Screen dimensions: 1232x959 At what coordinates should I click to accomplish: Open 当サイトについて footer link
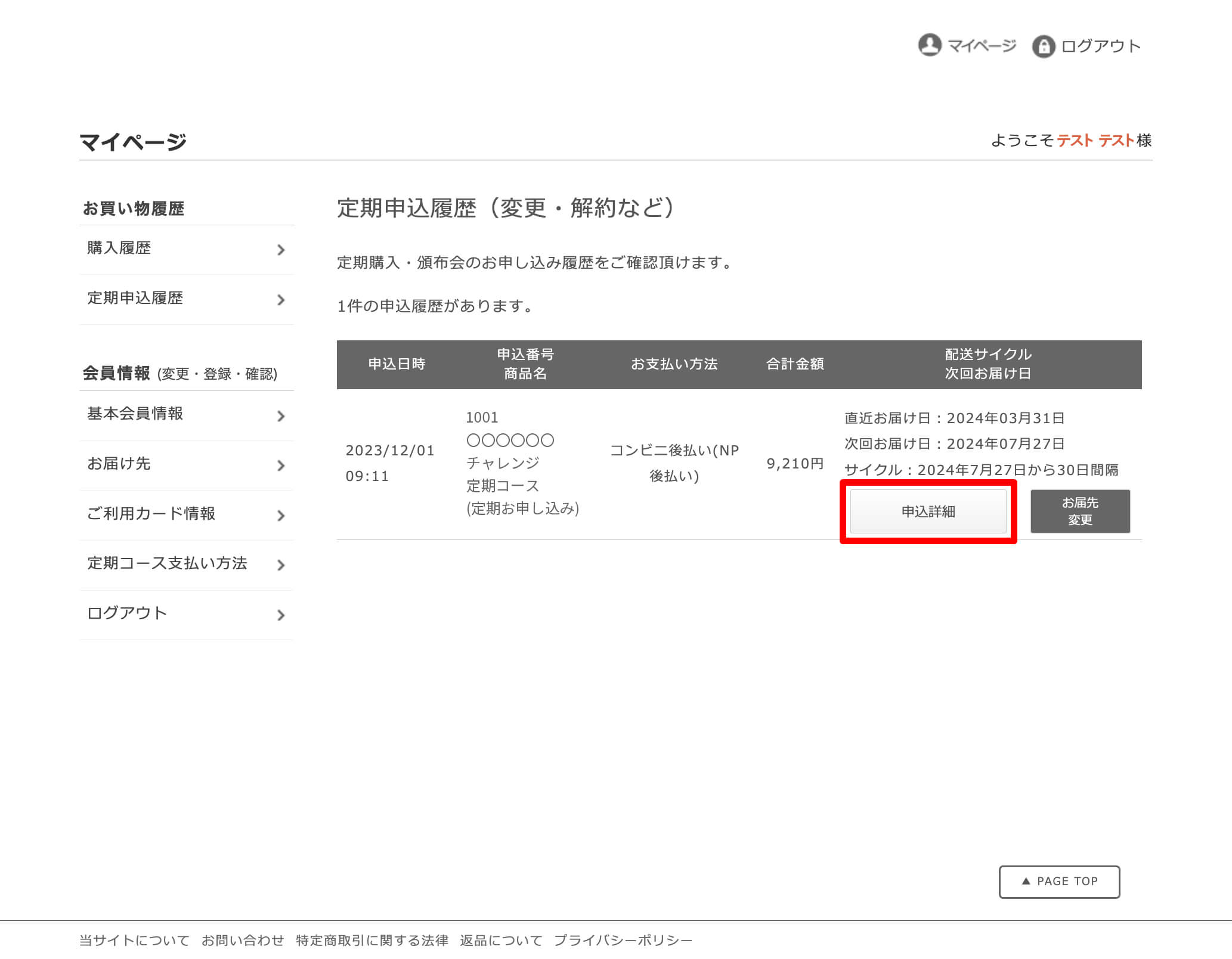click(134, 941)
